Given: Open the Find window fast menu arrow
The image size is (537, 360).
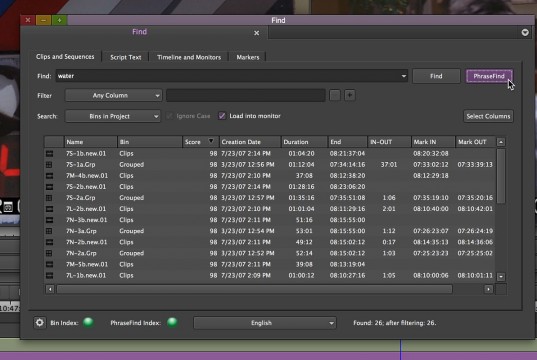Looking at the screenshot, I should [525, 33].
